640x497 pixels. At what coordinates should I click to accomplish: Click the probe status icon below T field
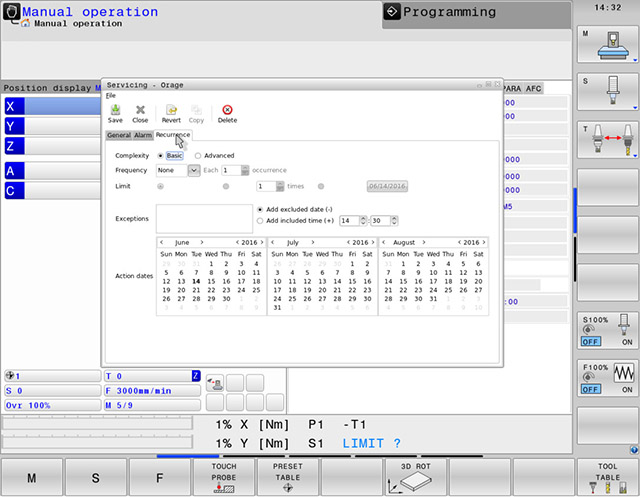tap(215, 383)
